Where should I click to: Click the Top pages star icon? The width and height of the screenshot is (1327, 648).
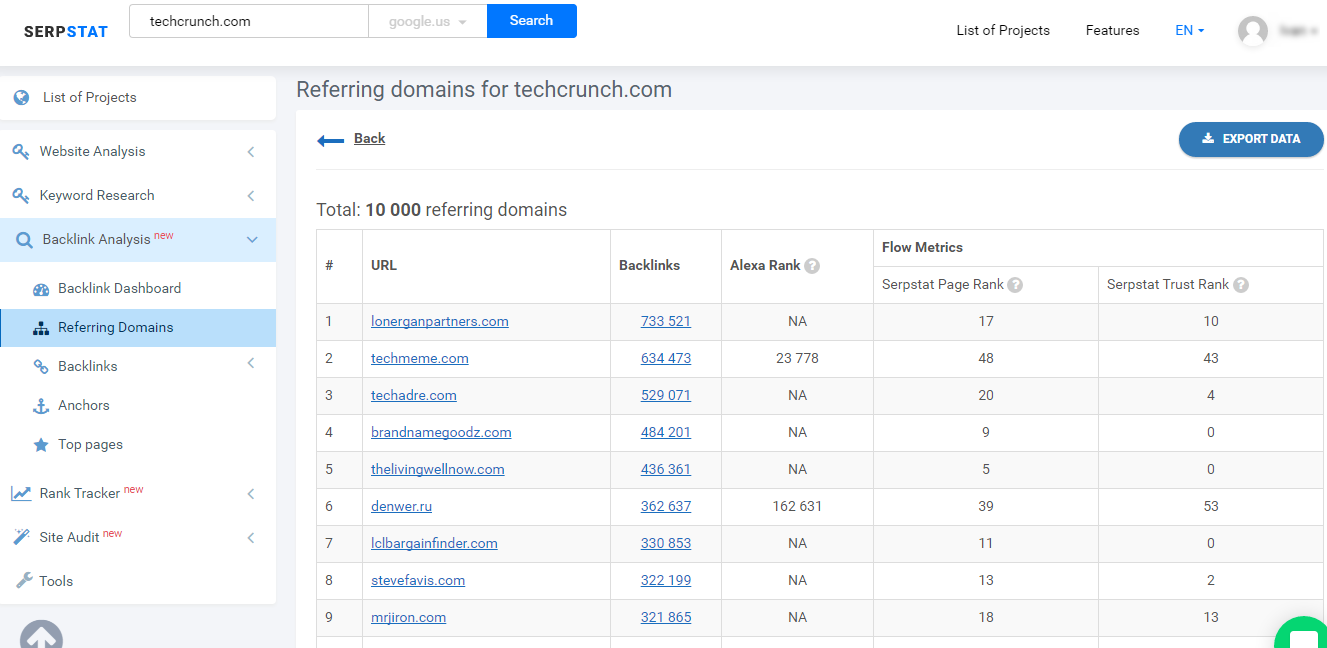[41, 445]
